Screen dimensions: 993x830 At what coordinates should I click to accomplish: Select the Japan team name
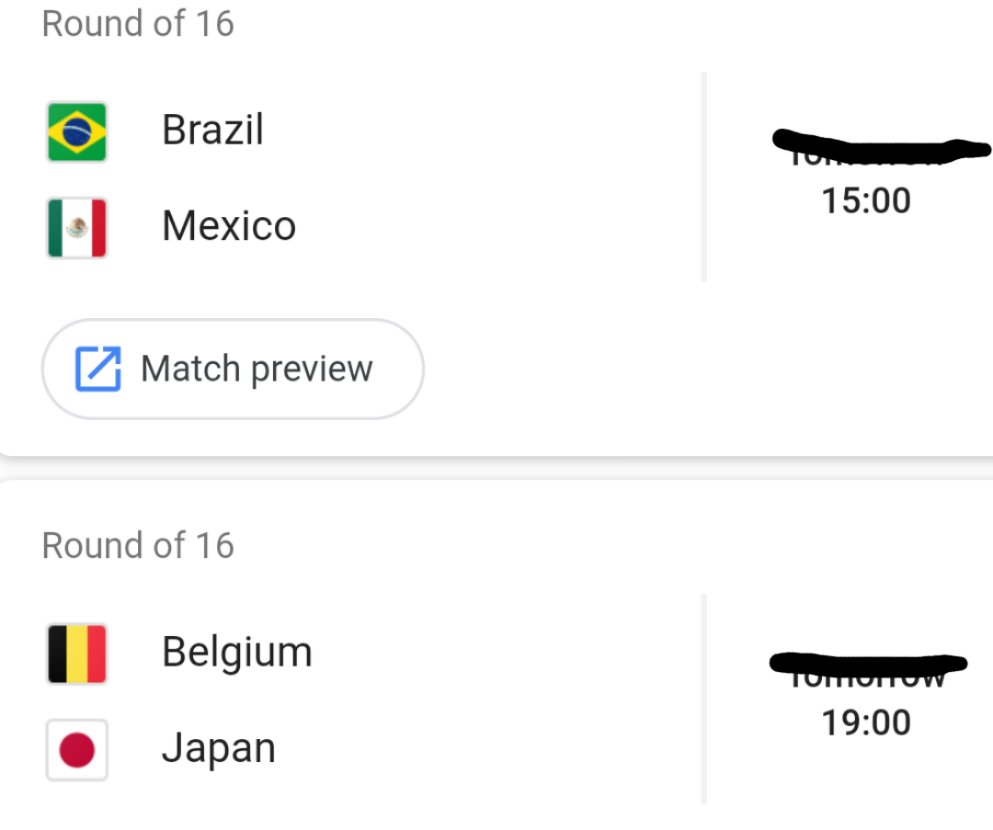point(219,749)
